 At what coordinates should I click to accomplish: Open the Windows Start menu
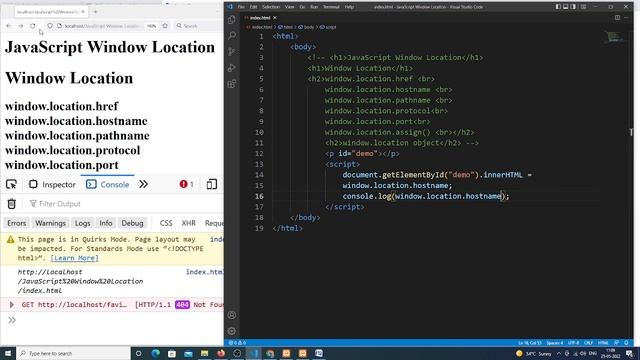(x=8, y=353)
